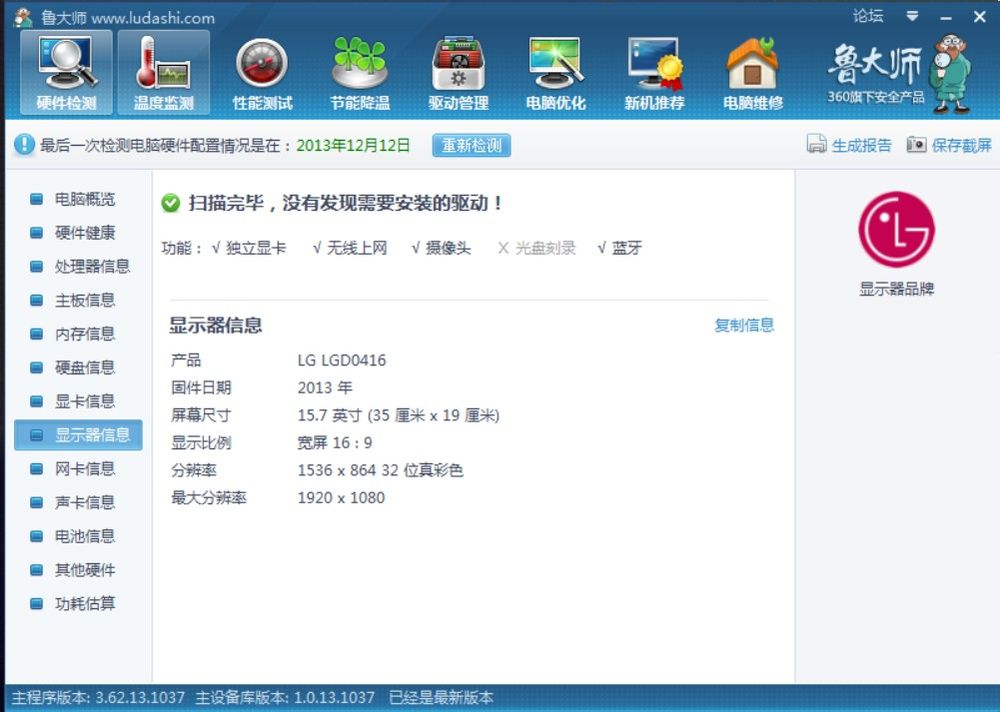Screen dimensions: 1000x712
Task: Click firmware date value 2013 年
Action: [x=325, y=388]
